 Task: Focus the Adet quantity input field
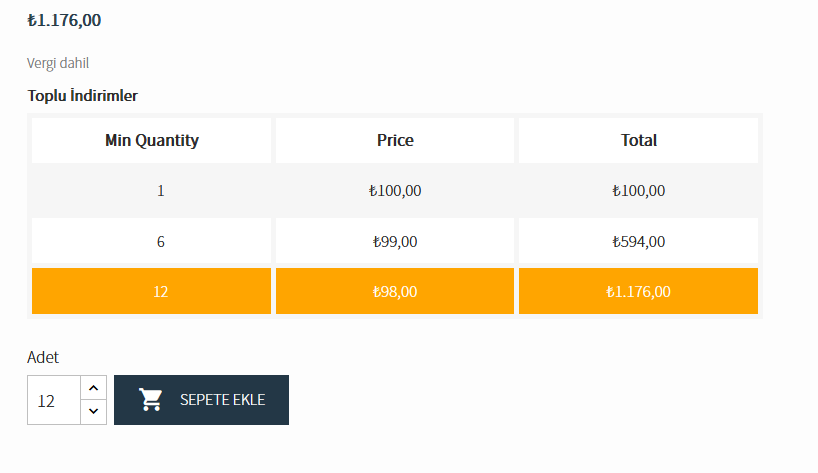pyautogui.click(x=53, y=400)
